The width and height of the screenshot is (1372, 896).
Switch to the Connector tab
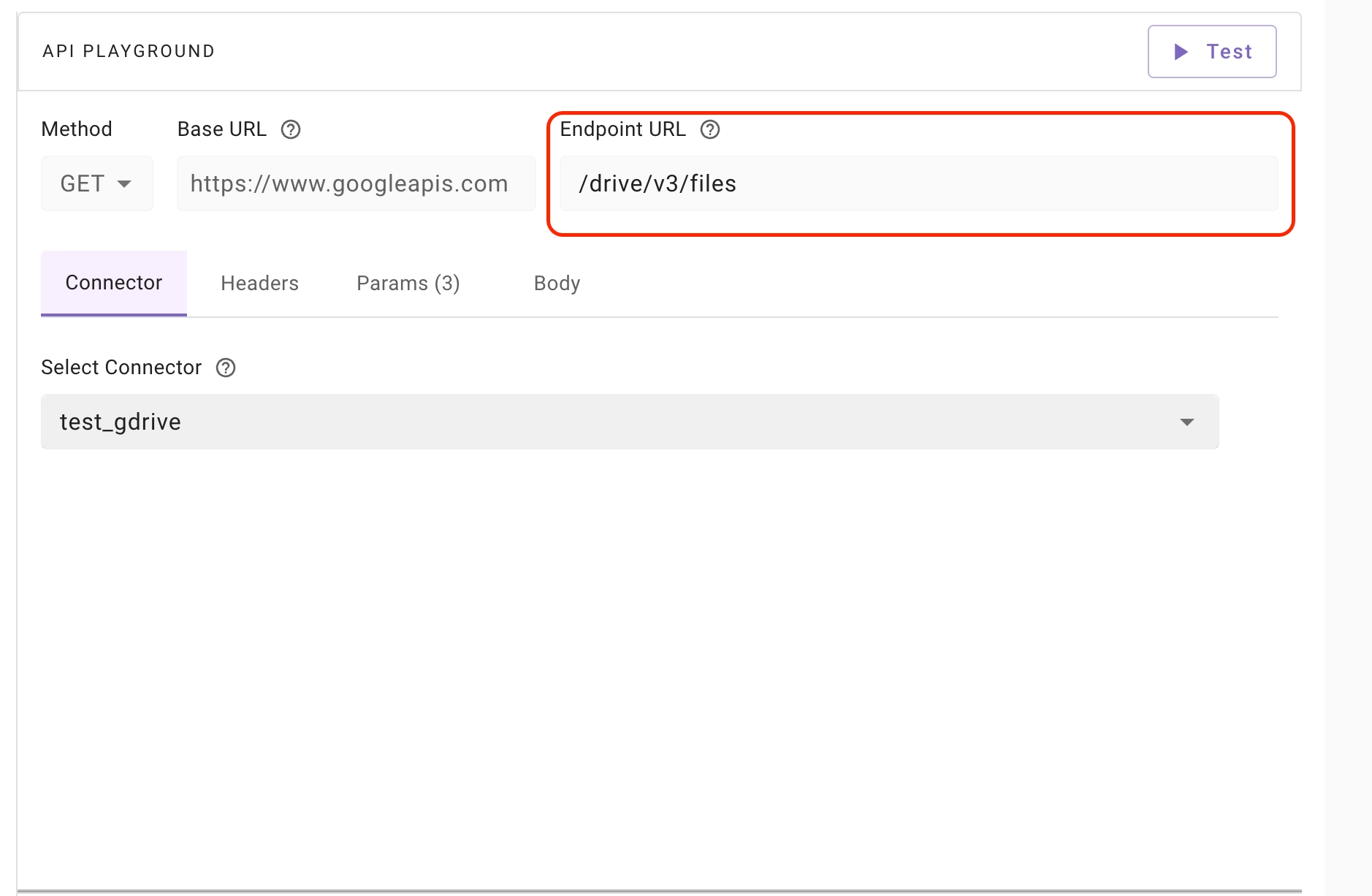tap(114, 283)
